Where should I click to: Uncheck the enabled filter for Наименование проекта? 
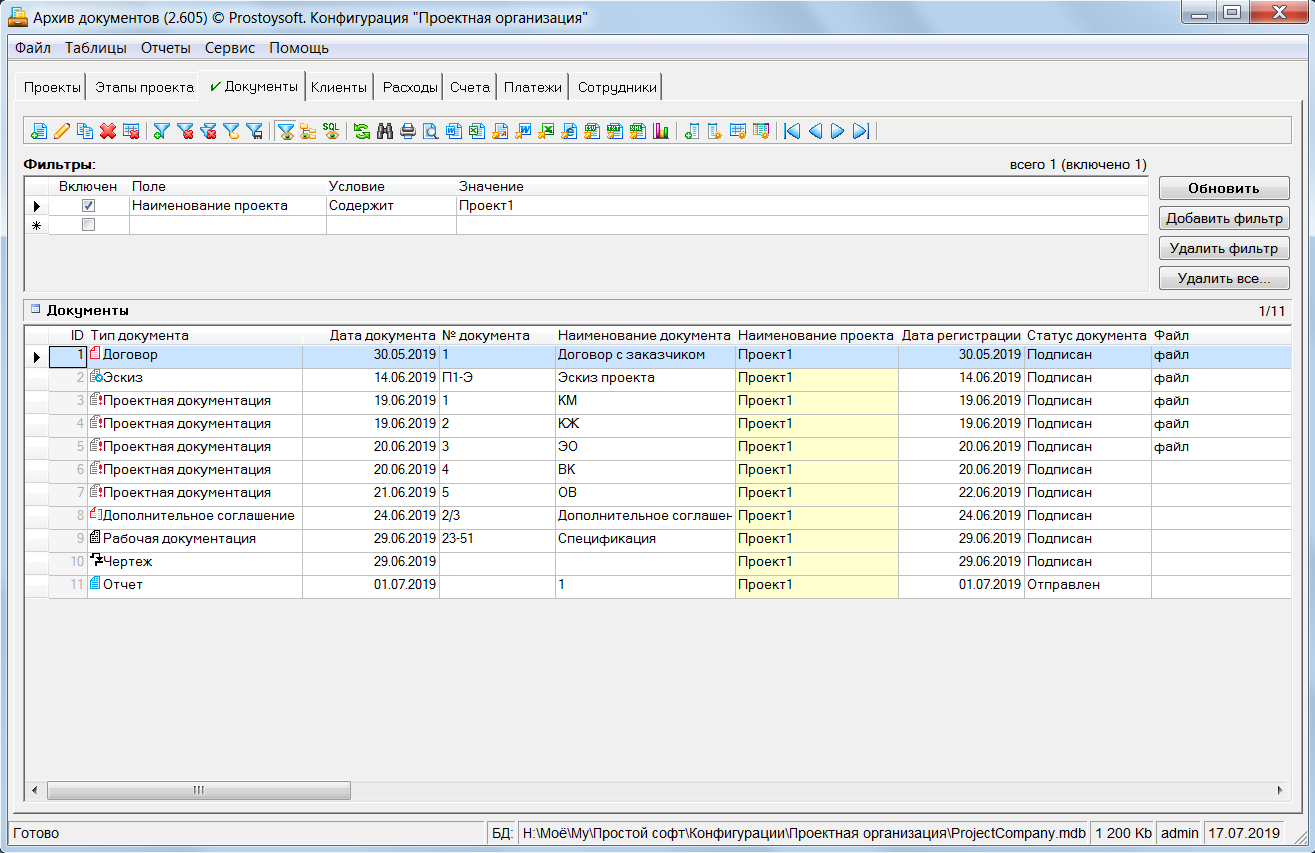[88, 206]
